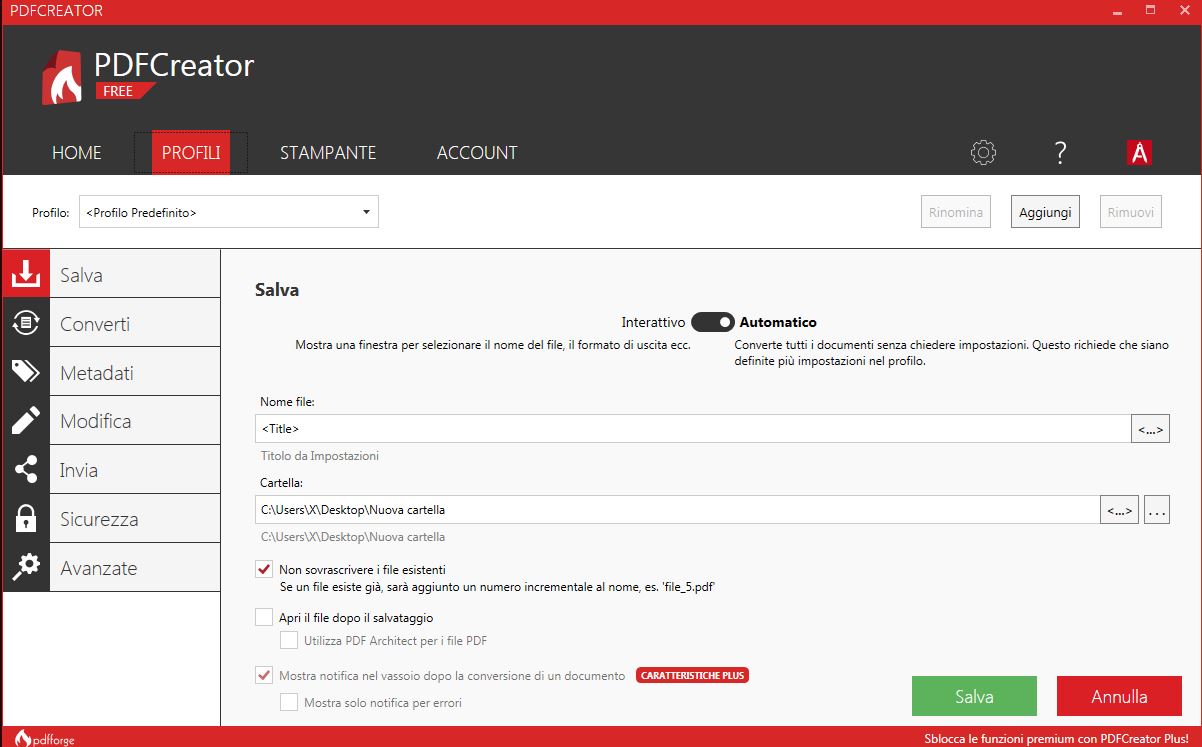
Task: Click the Interattivo mode label
Action: coord(653,322)
